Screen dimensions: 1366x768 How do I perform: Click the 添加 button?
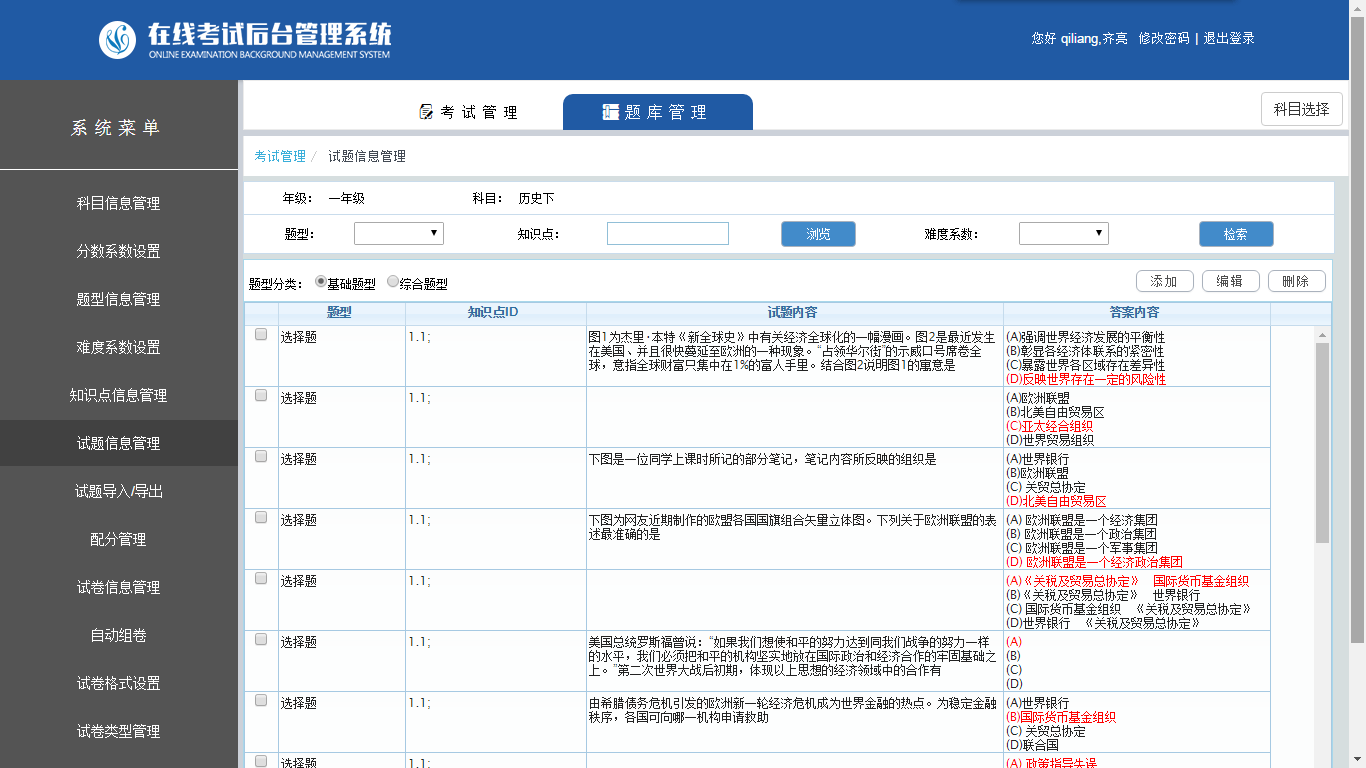[1164, 281]
